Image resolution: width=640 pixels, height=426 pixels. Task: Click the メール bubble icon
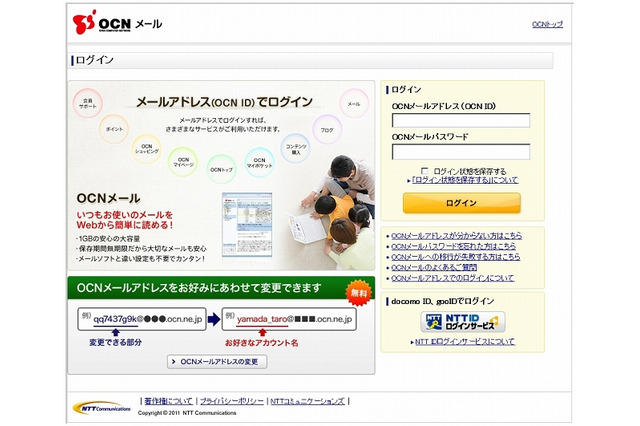(x=354, y=104)
